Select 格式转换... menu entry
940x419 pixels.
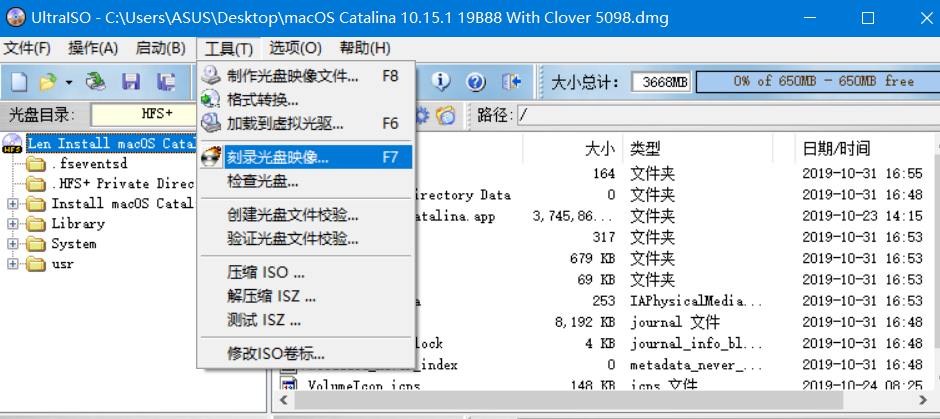[x=306, y=100]
